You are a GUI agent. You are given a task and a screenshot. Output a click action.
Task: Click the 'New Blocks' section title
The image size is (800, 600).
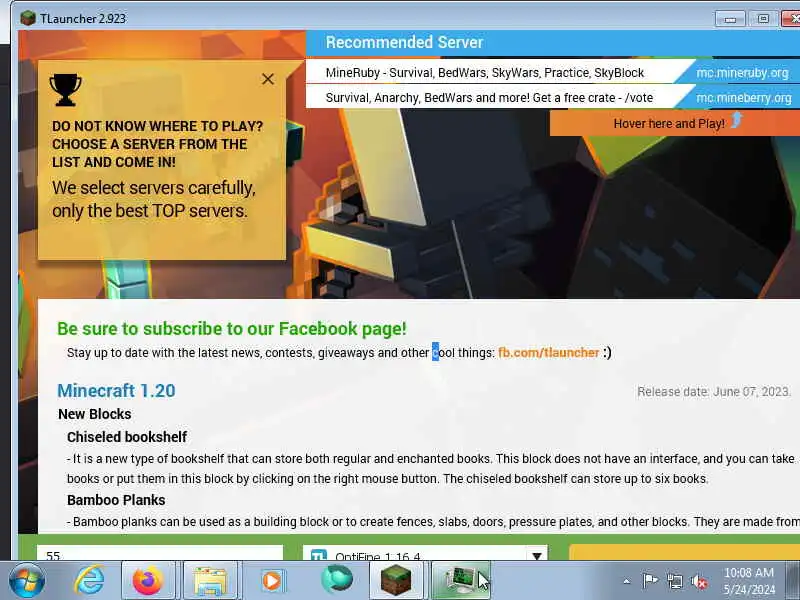click(94, 414)
